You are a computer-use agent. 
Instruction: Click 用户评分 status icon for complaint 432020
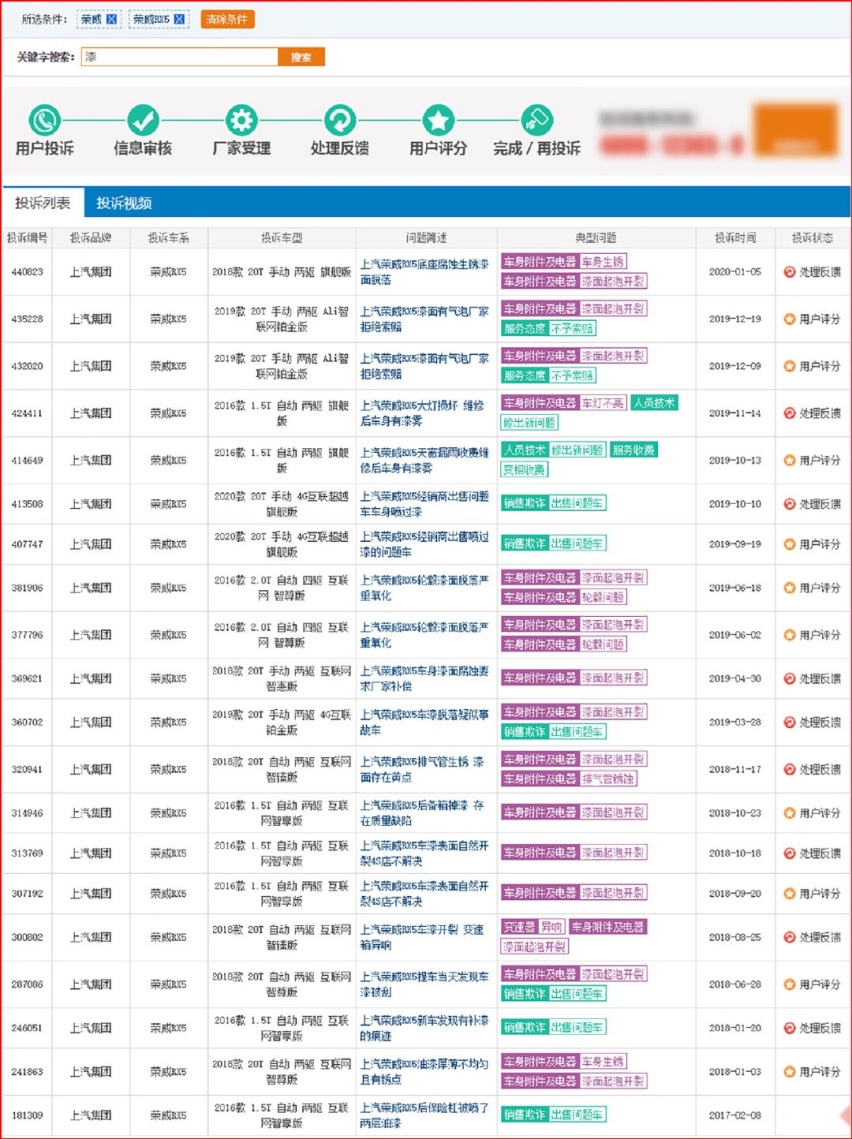tap(790, 366)
